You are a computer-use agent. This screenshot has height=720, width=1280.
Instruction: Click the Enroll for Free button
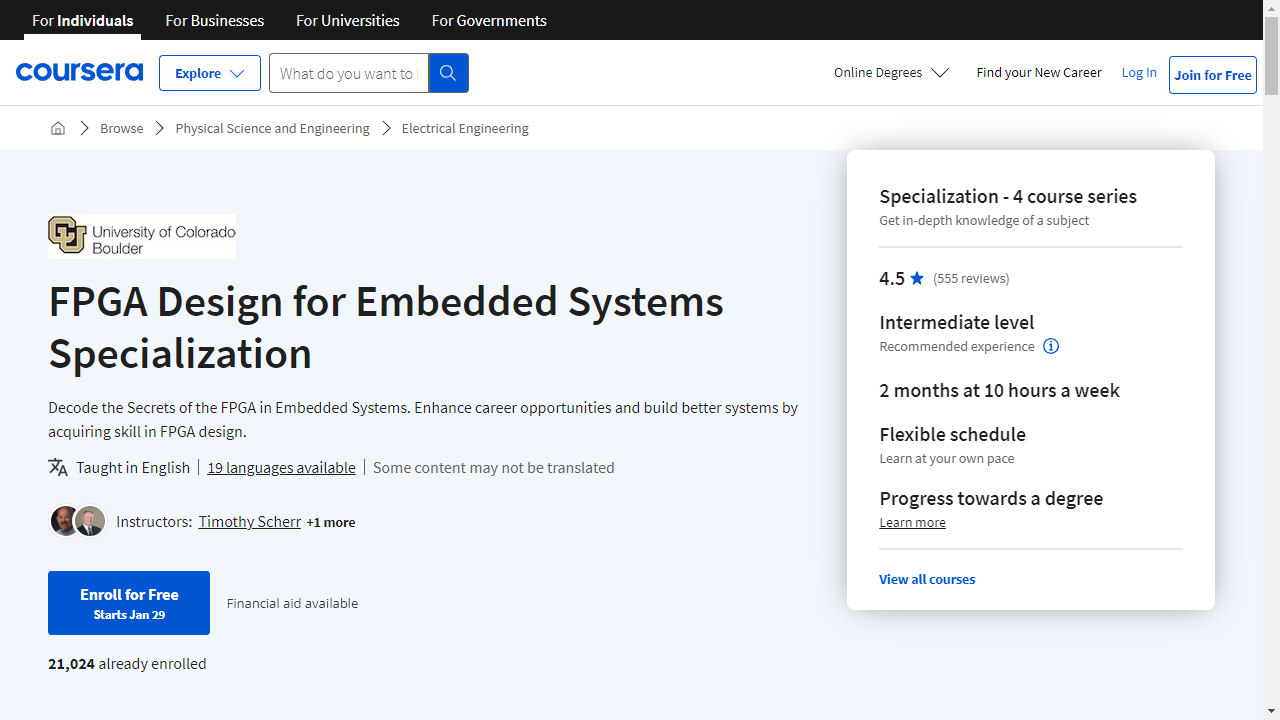pyautogui.click(x=129, y=603)
